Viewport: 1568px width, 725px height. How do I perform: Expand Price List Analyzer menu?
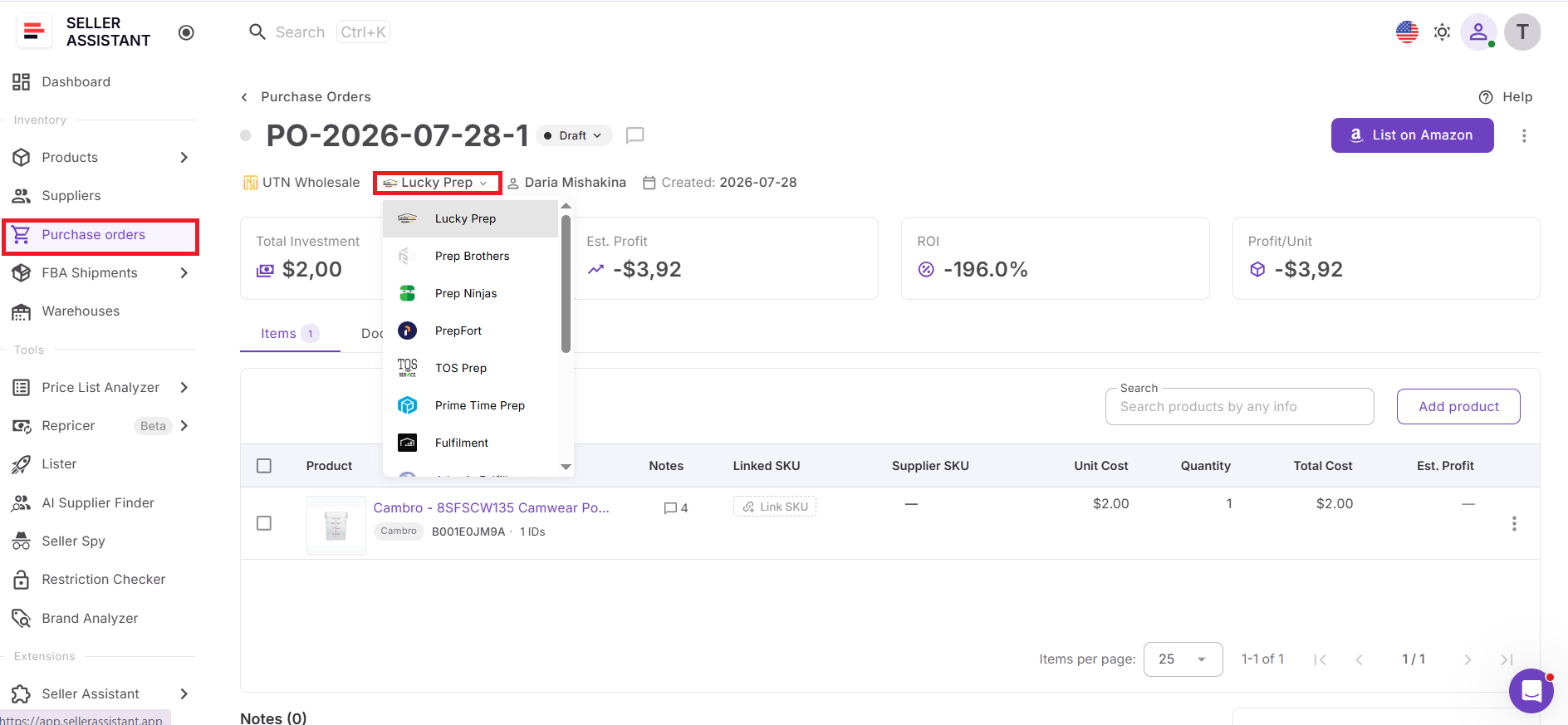point(184,387)
